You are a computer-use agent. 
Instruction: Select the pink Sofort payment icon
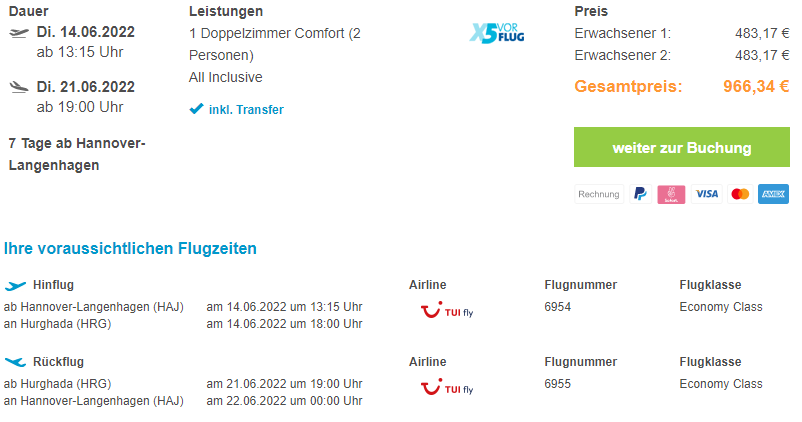pos(671,194)
